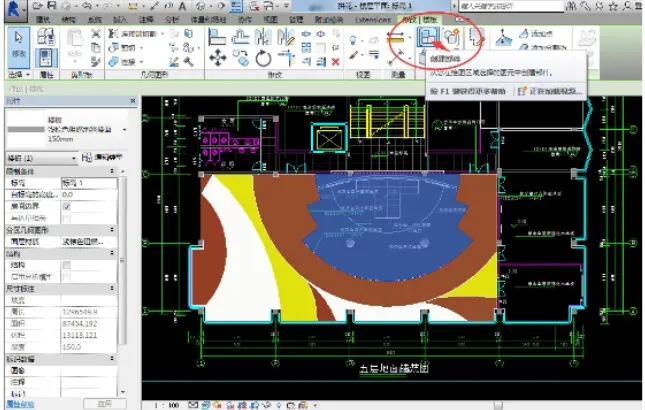Click the Edit Boundary icon
This screenshot has width=645, height=410.
(476, 37)
